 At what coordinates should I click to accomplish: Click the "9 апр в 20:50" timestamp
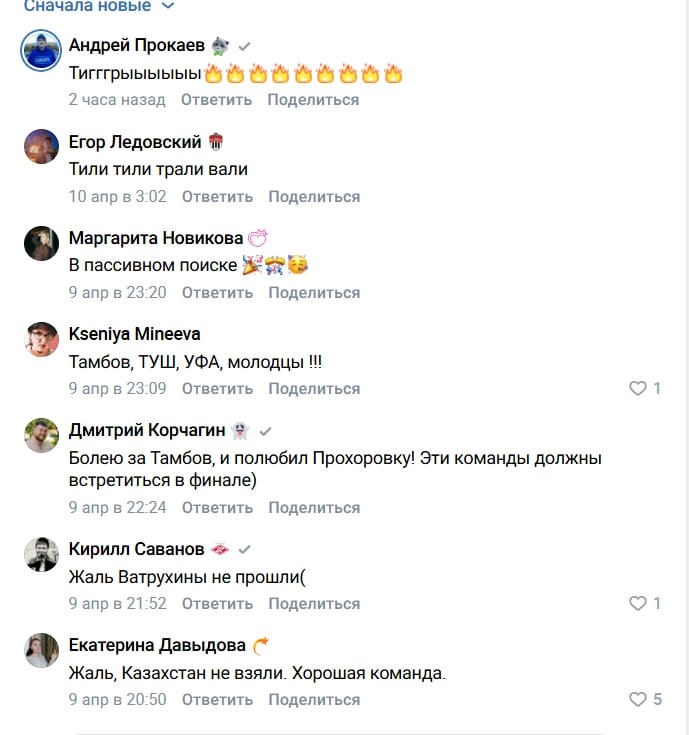pyautogui.click(x=117, y=700)
